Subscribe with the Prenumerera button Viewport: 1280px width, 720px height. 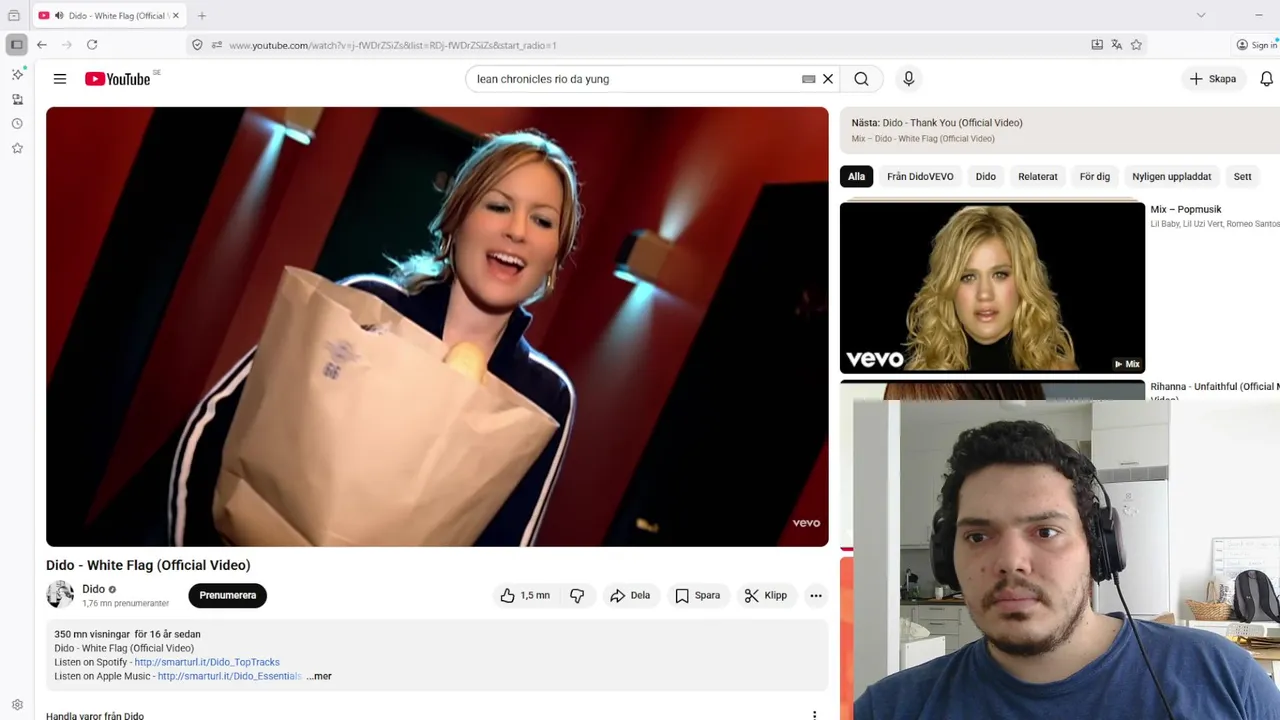tap(227, 595)
